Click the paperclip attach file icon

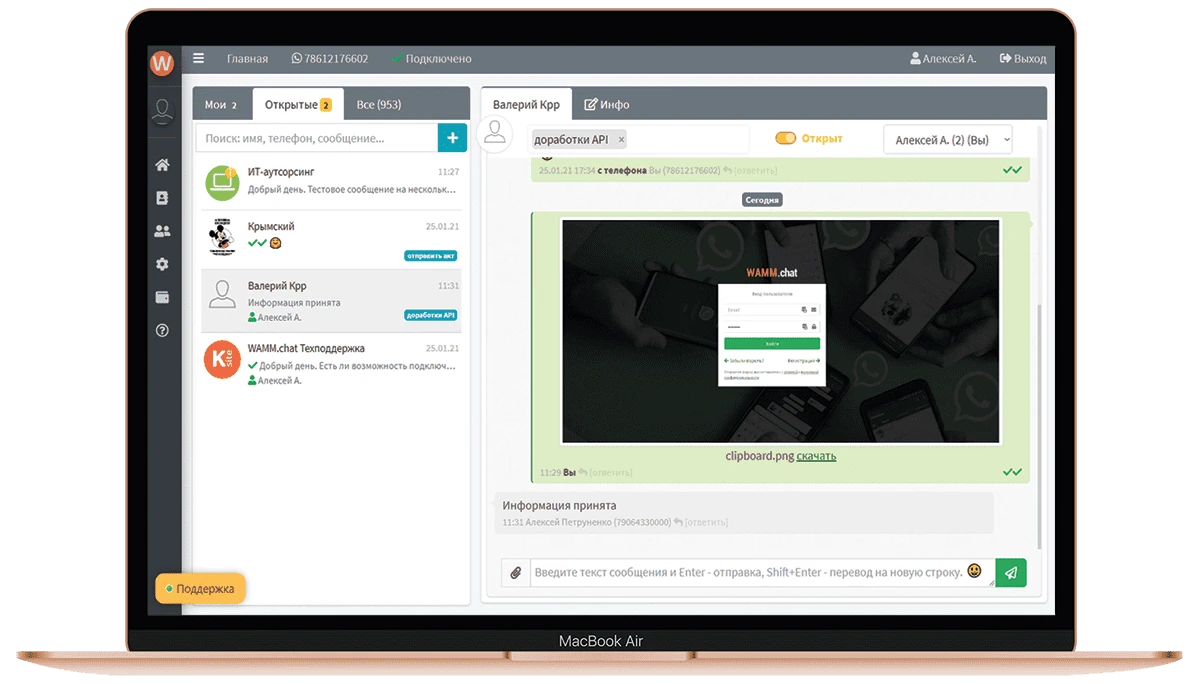[516, 573]
